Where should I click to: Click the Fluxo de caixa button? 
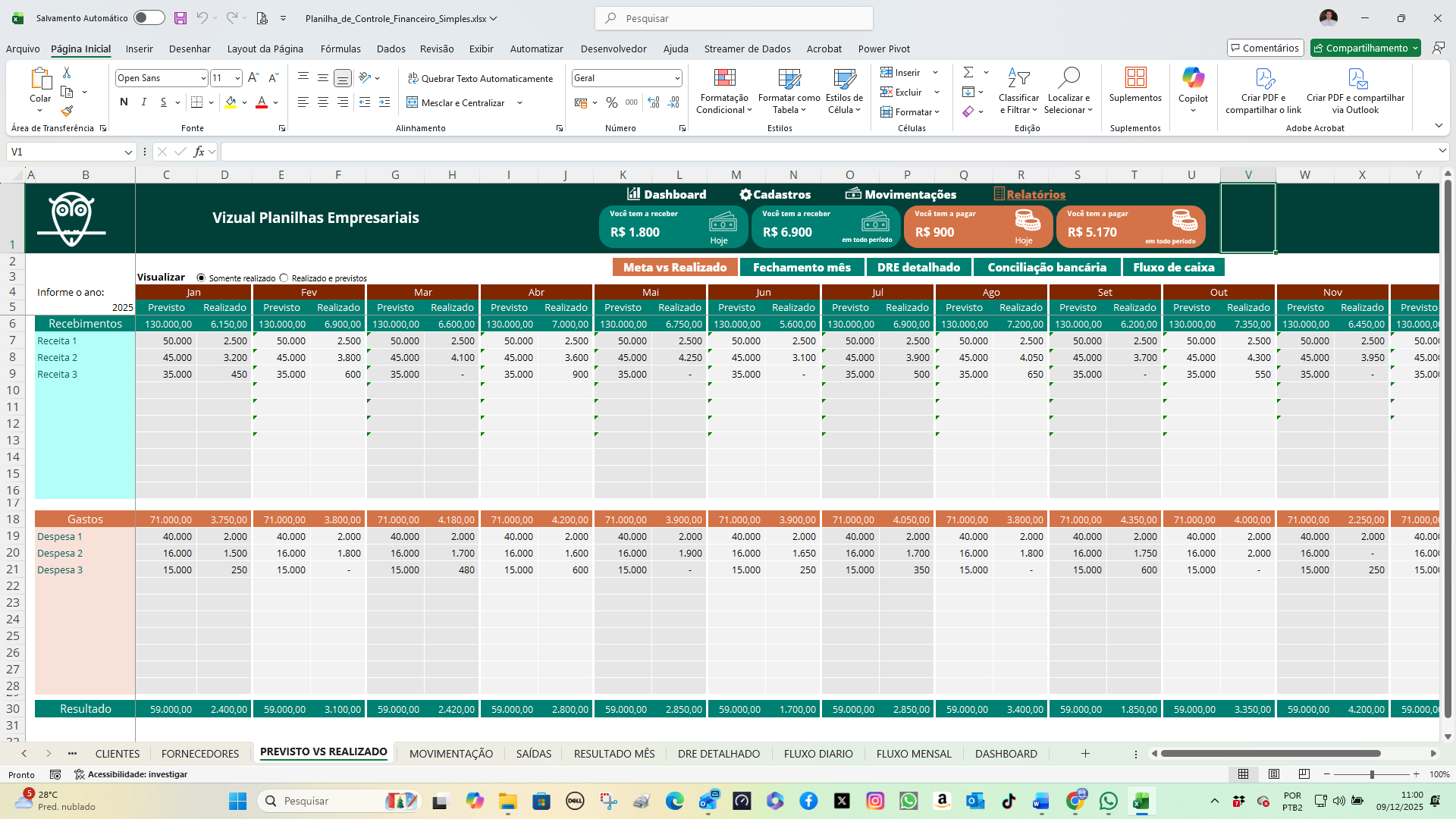1173,267
